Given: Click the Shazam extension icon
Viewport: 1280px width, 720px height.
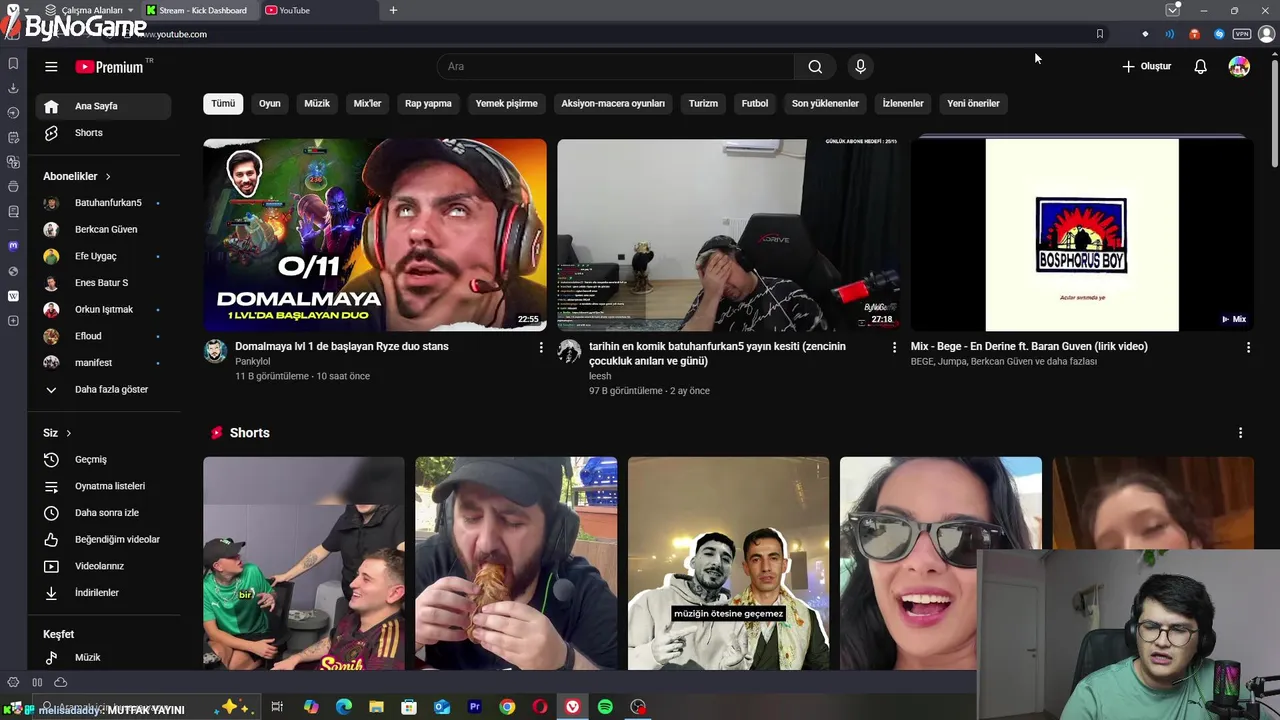Looking at the screenshot, I should (x=1219, y=34).
